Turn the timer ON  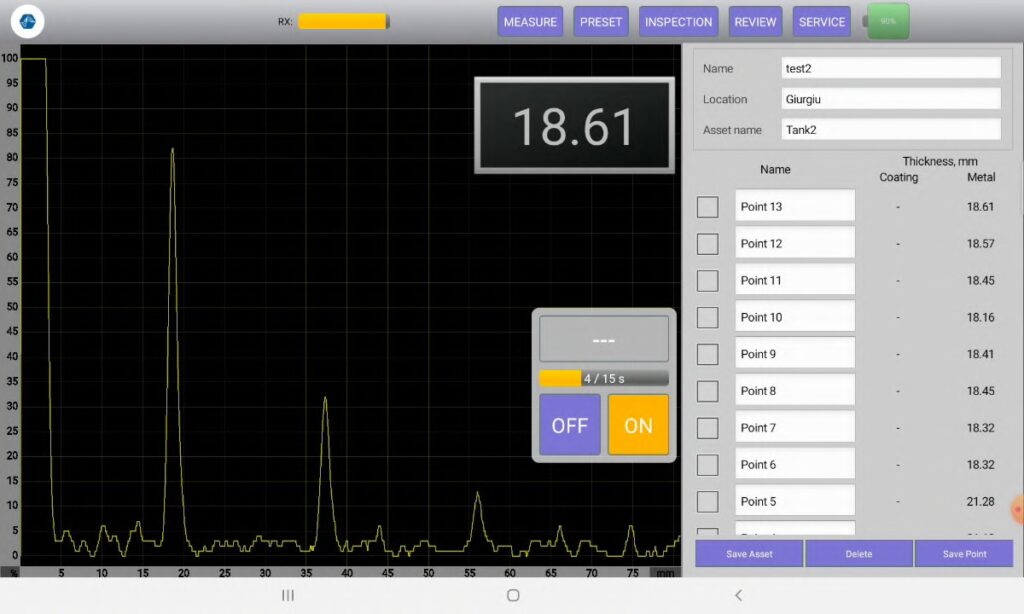tap(638, 425)
